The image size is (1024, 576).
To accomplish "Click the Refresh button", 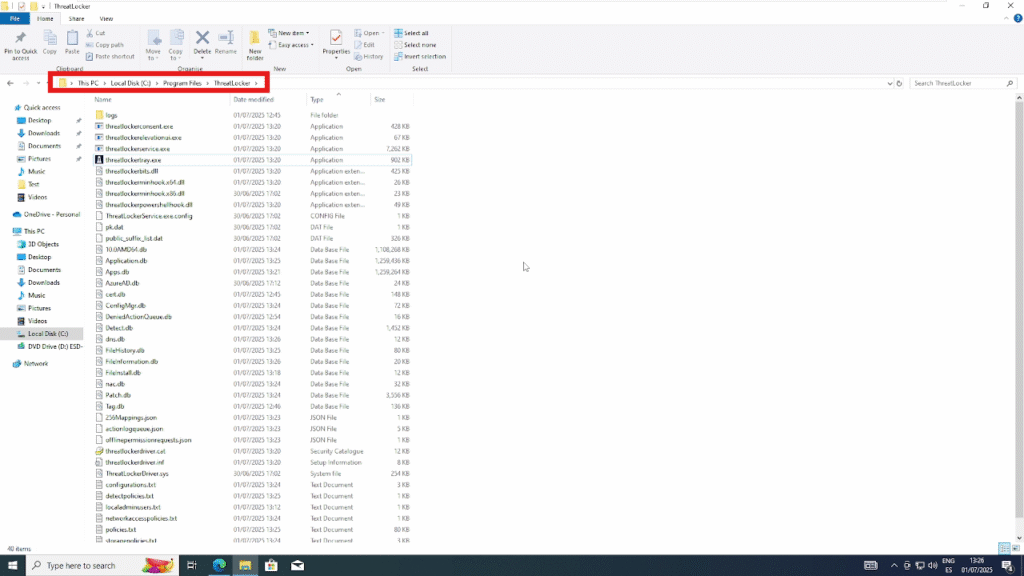I will coord(899,83).
